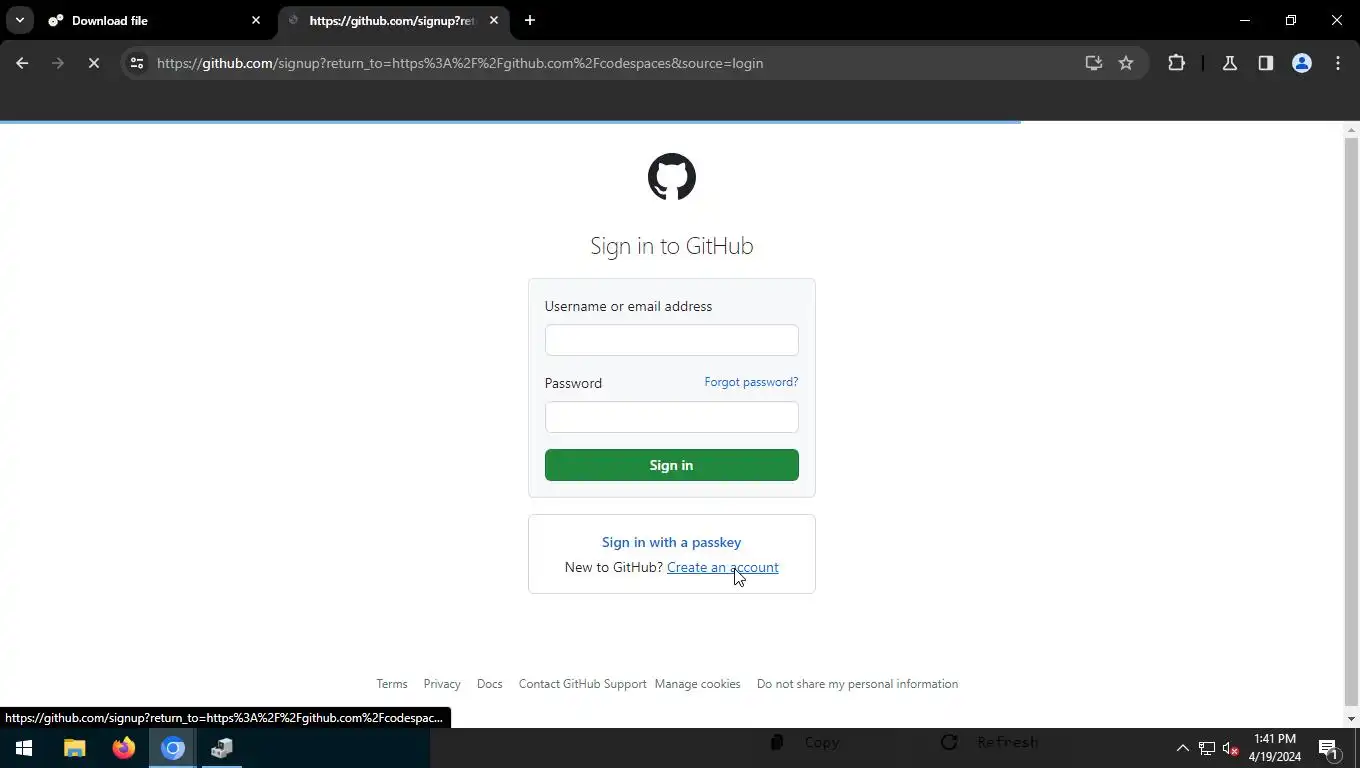Click Do not share my personal information

coord(857,684)
